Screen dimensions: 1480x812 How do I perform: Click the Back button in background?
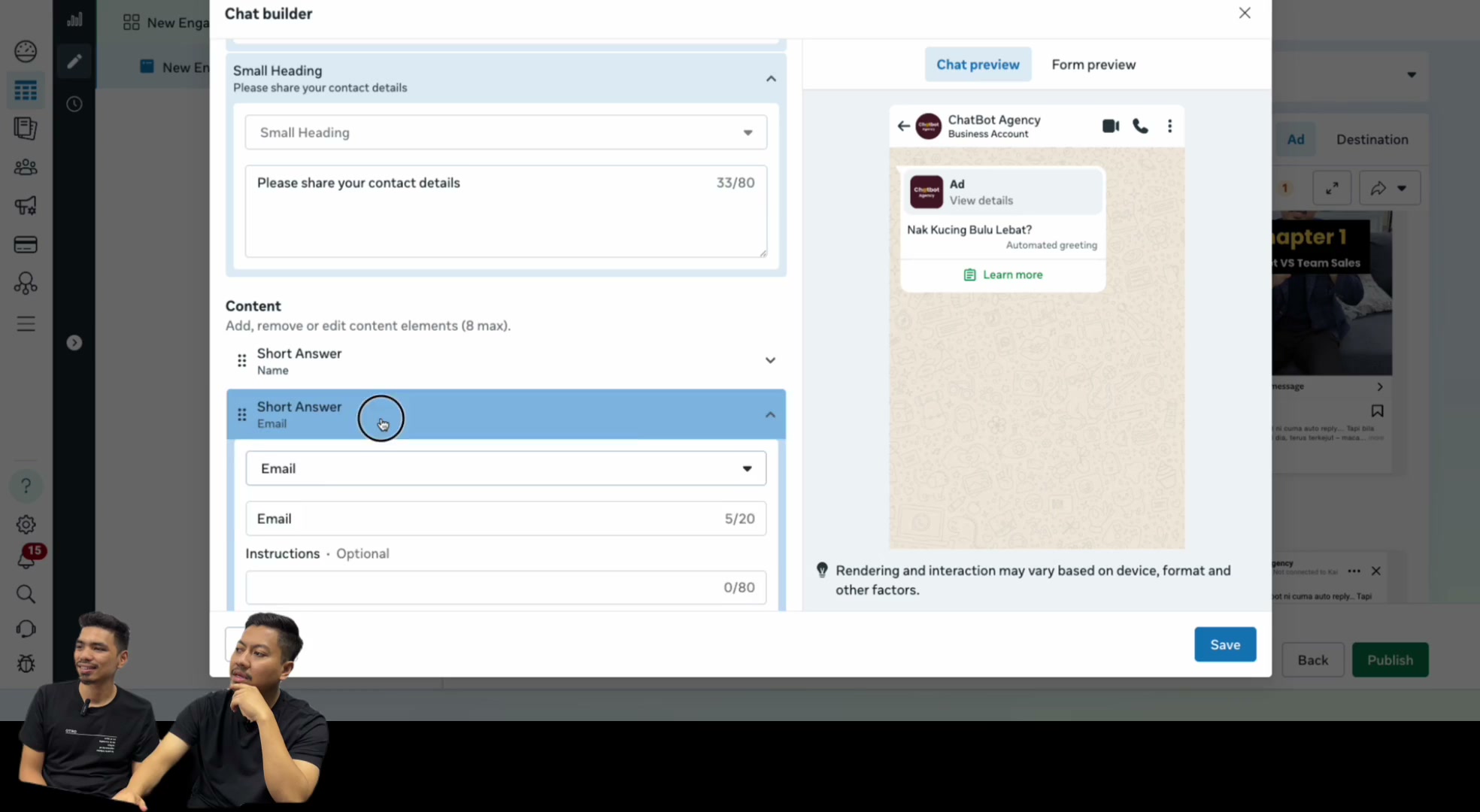coord(1312,660)
